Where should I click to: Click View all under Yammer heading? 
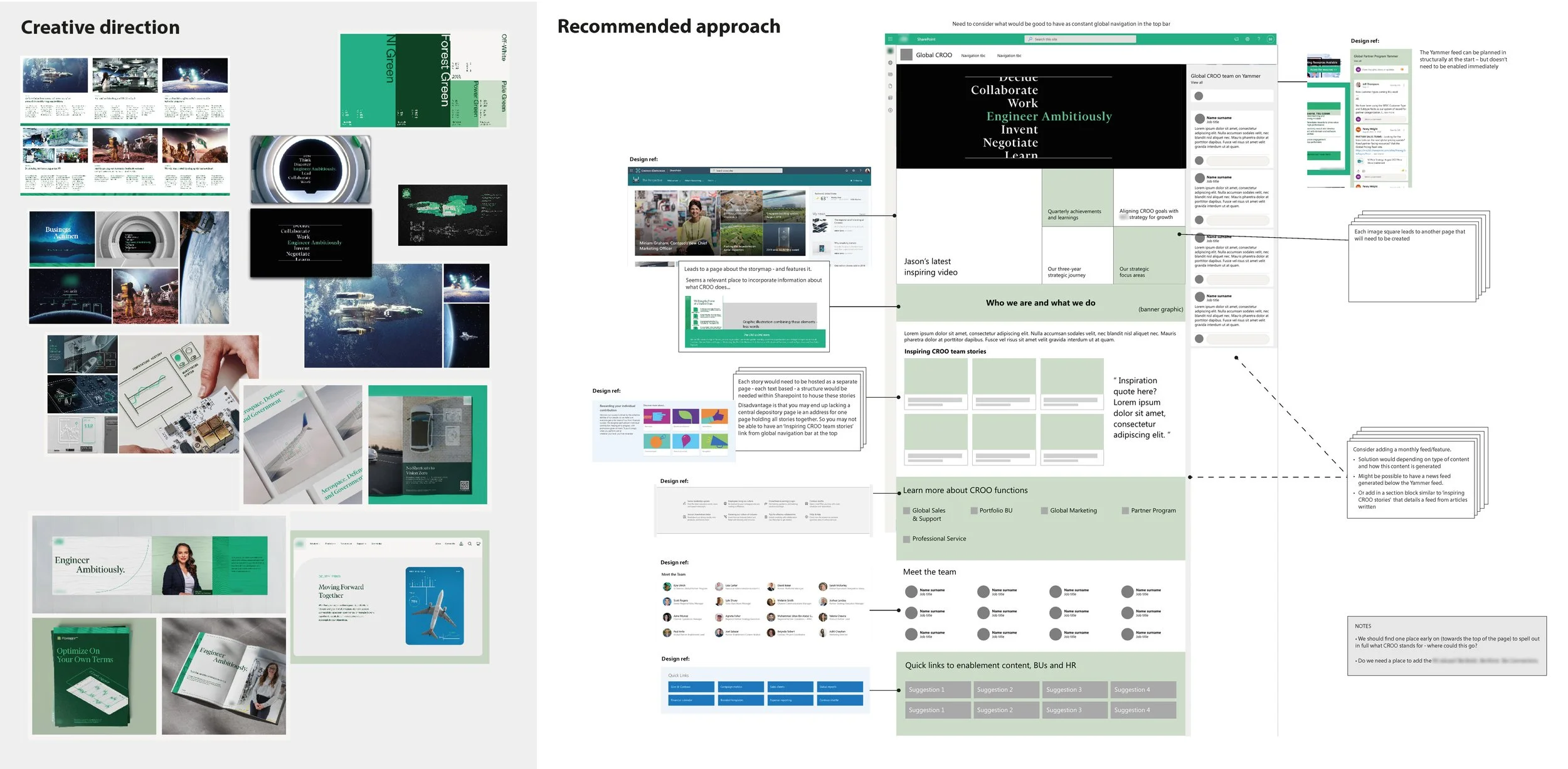coord(1197,83)
